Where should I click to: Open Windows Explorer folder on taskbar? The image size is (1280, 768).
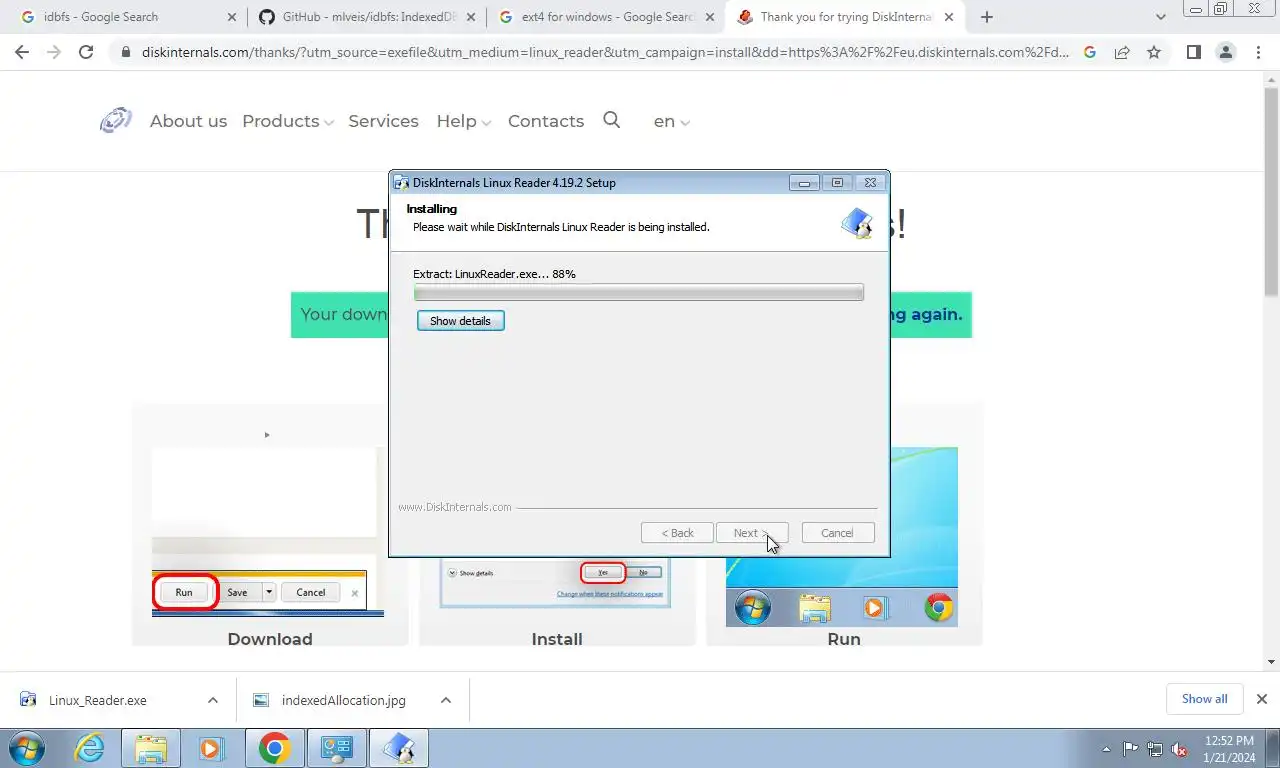point(151,748)
